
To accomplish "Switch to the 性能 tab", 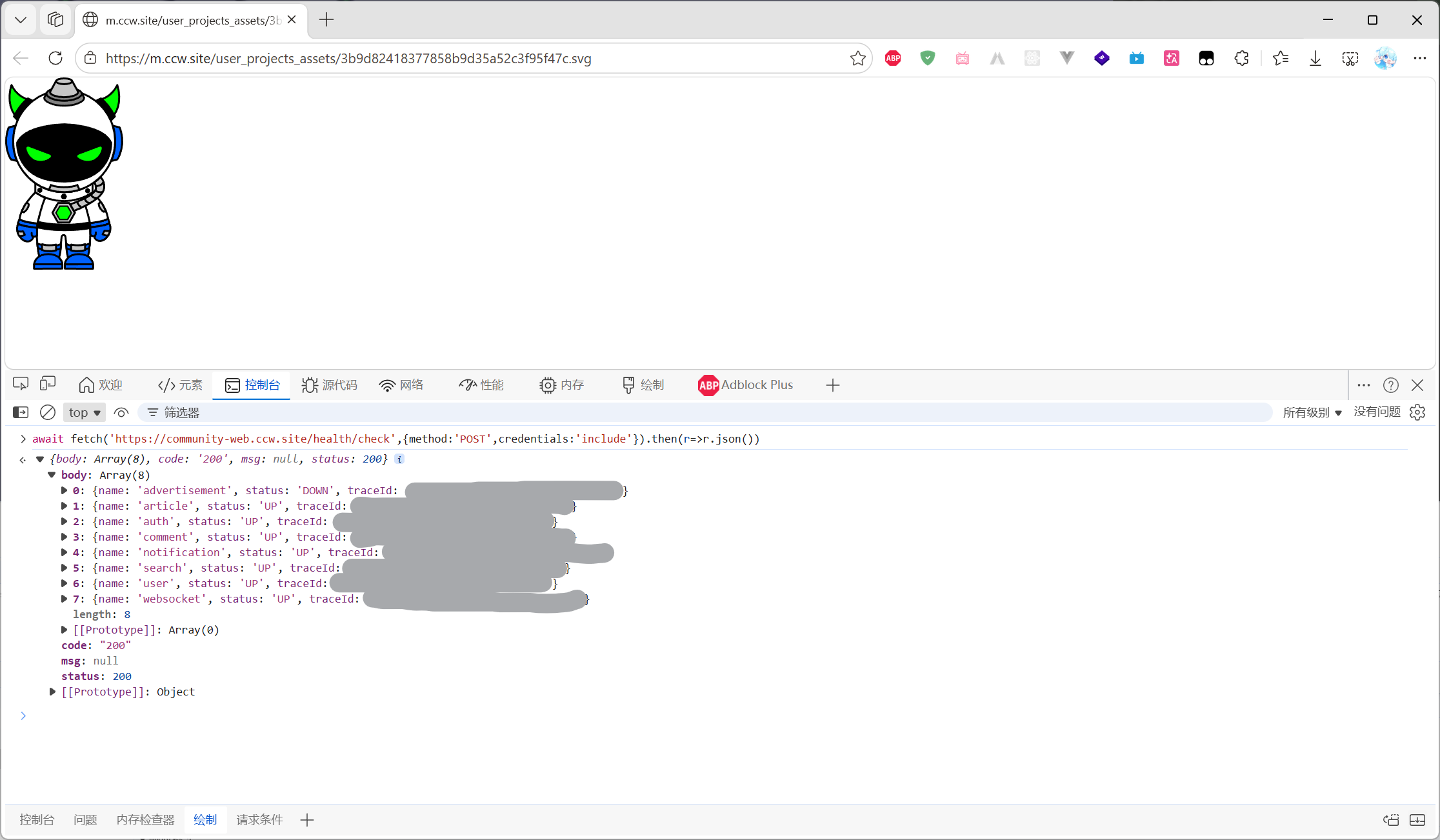I will pos(481,385).
